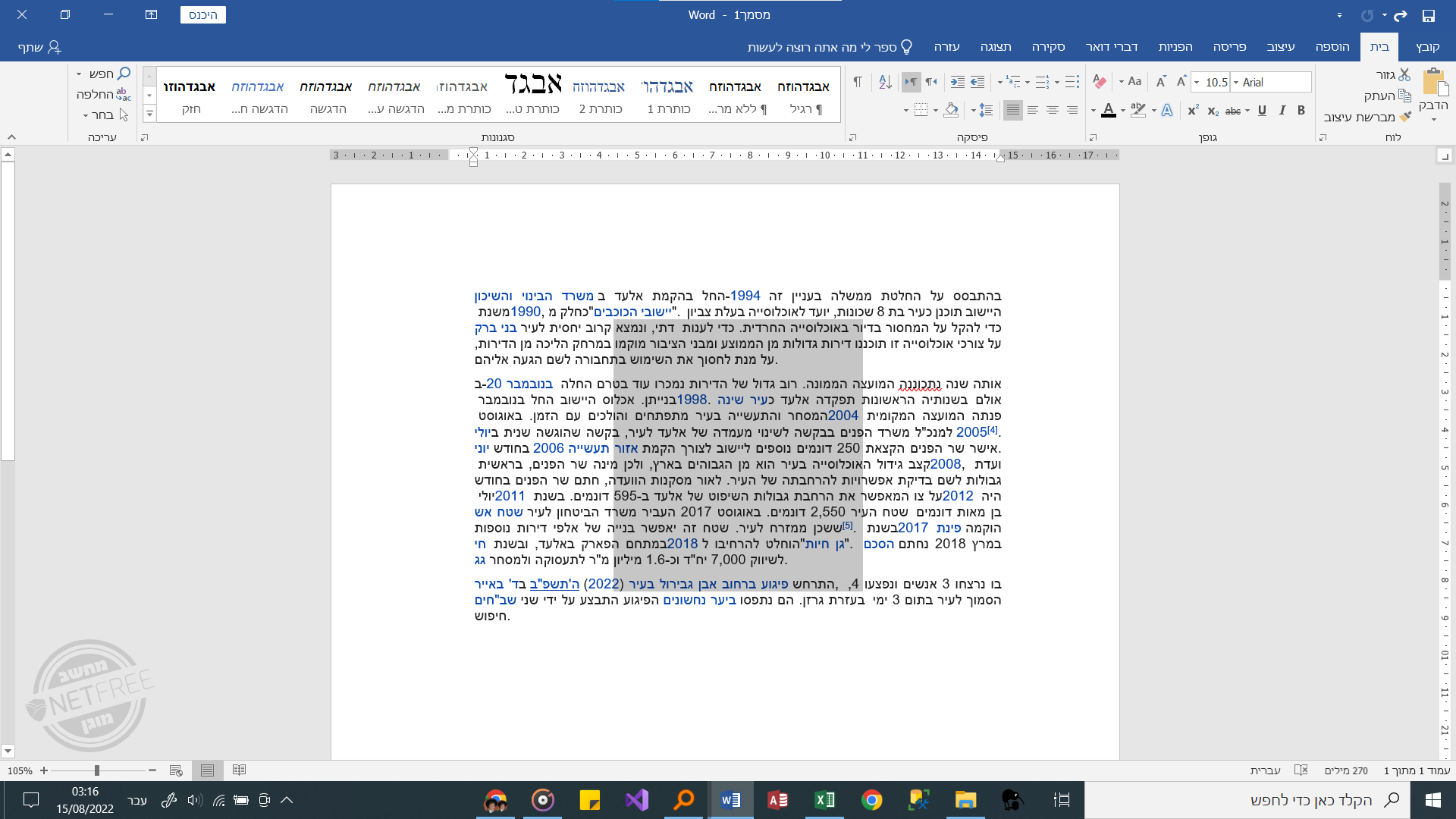Switch to the סקירה (Review) tab
This screenshot has height=819, width=1456.
(1048, 47)
